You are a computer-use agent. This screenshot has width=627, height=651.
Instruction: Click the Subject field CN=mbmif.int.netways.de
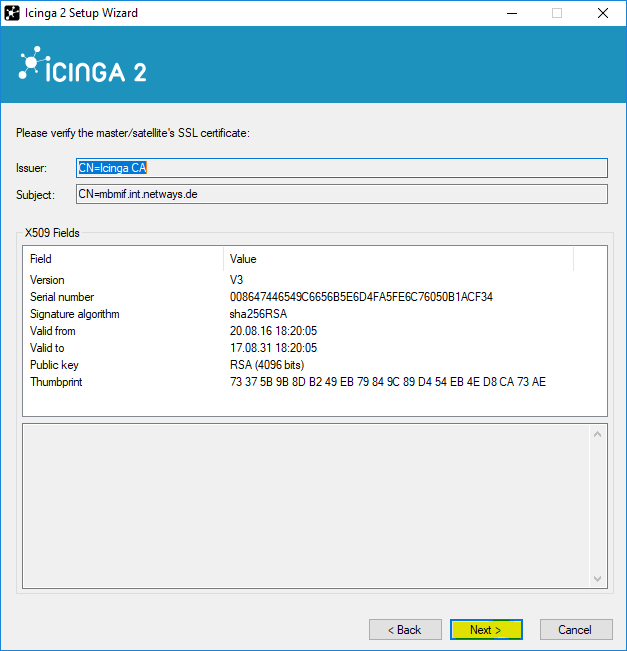[342, 194]
